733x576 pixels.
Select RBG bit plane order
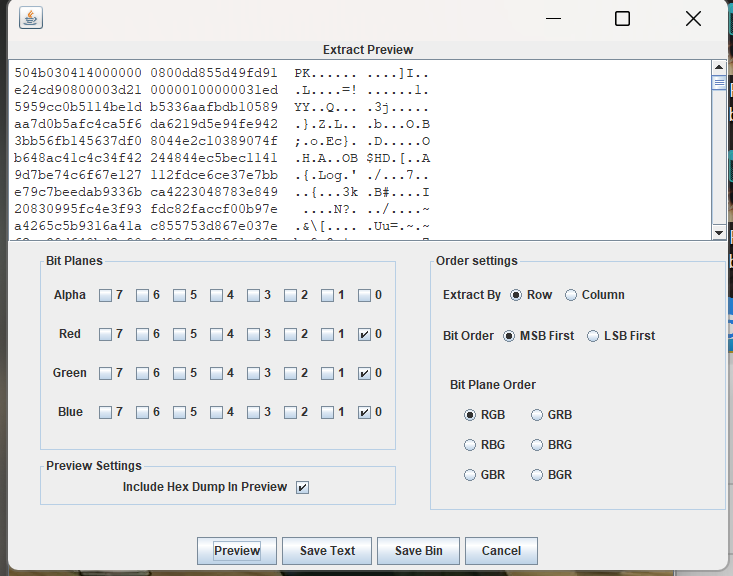[470, 445]
